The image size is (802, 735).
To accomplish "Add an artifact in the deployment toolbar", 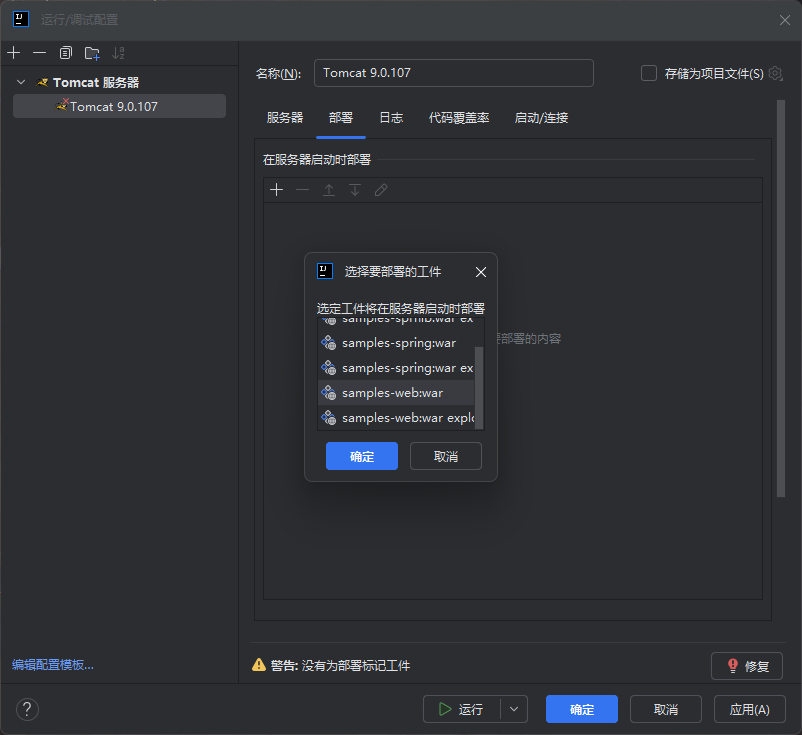I will [276, 190].
